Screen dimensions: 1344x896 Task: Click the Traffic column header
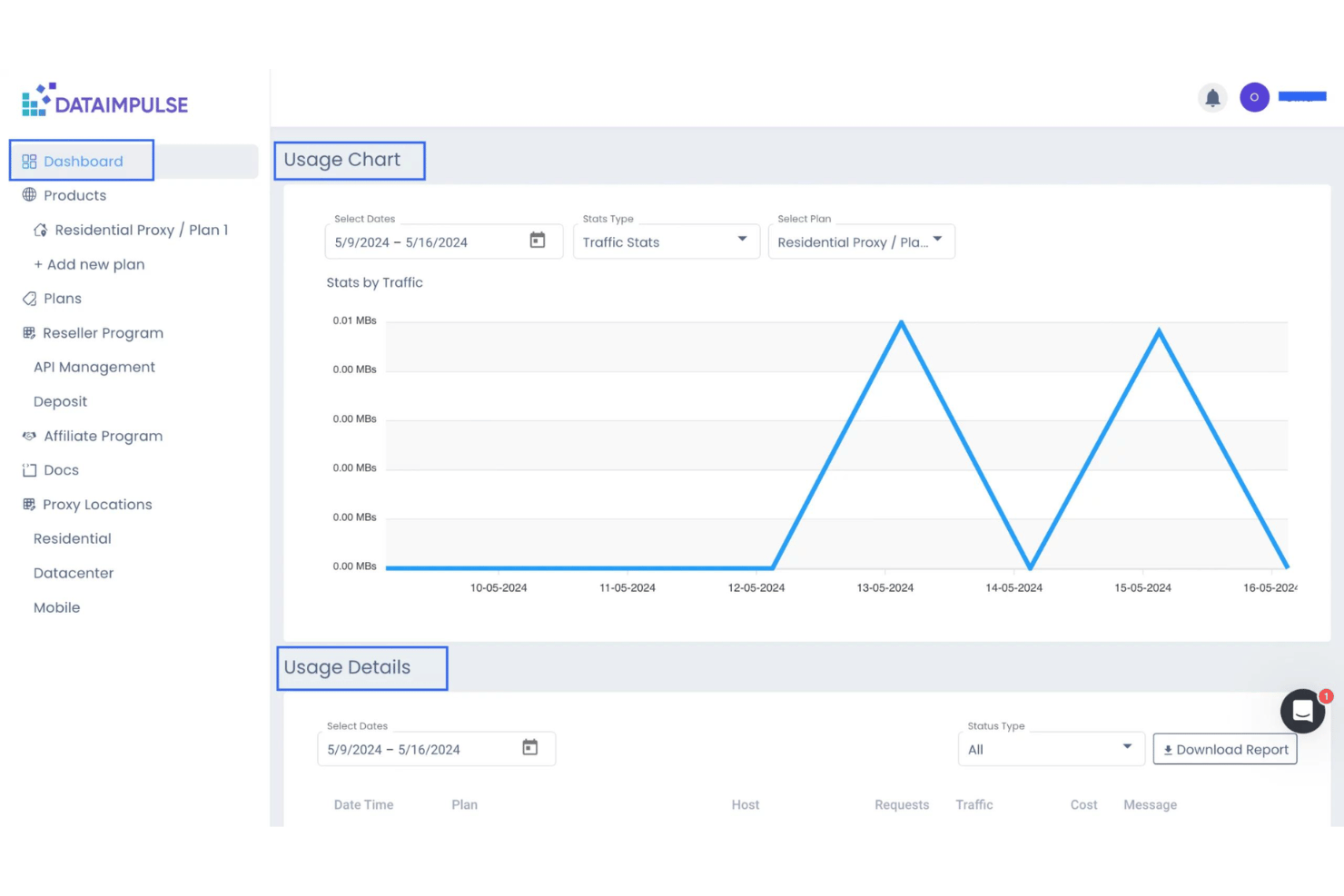tap(974, 805)
